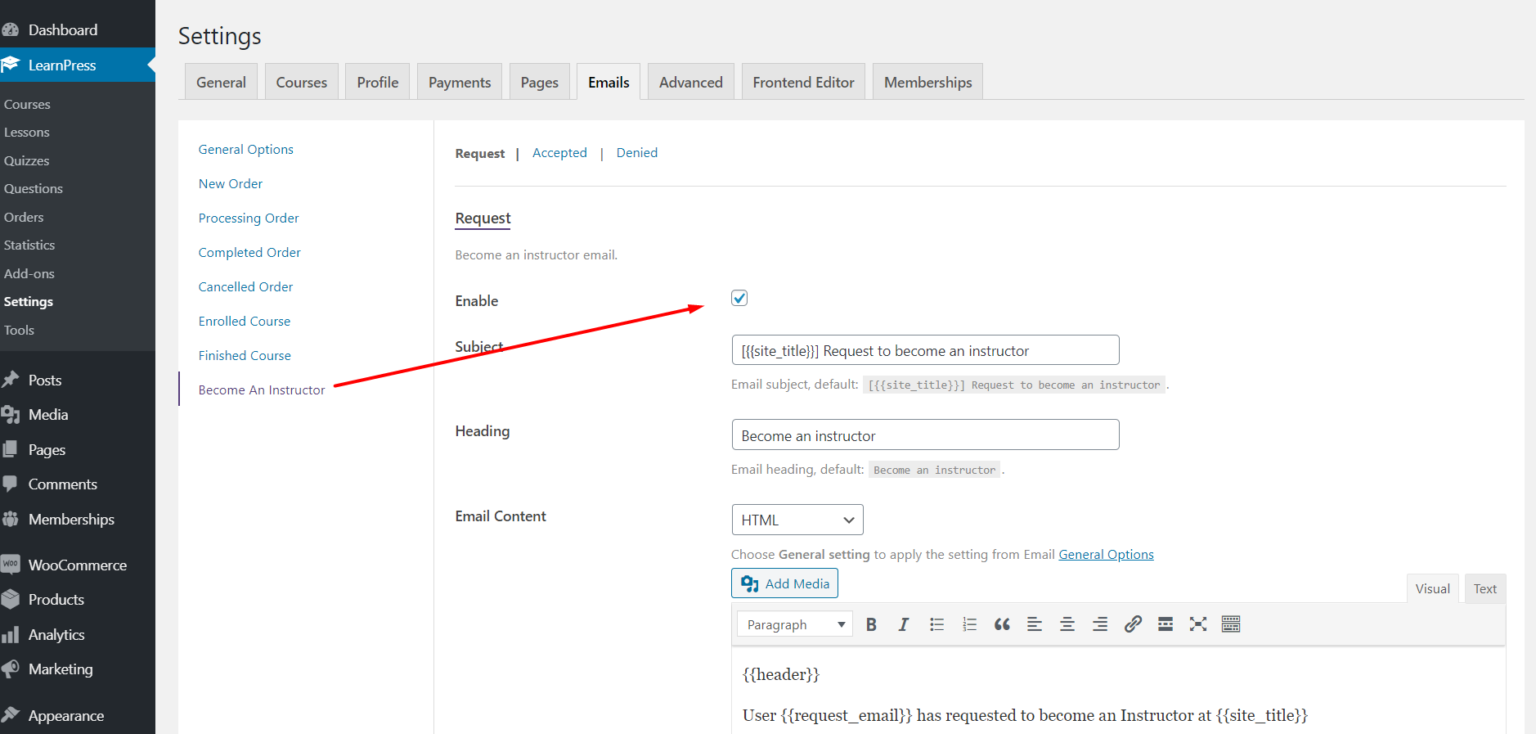Open the Memberships settings tab

pyautogui.click(x=927, y=81)
